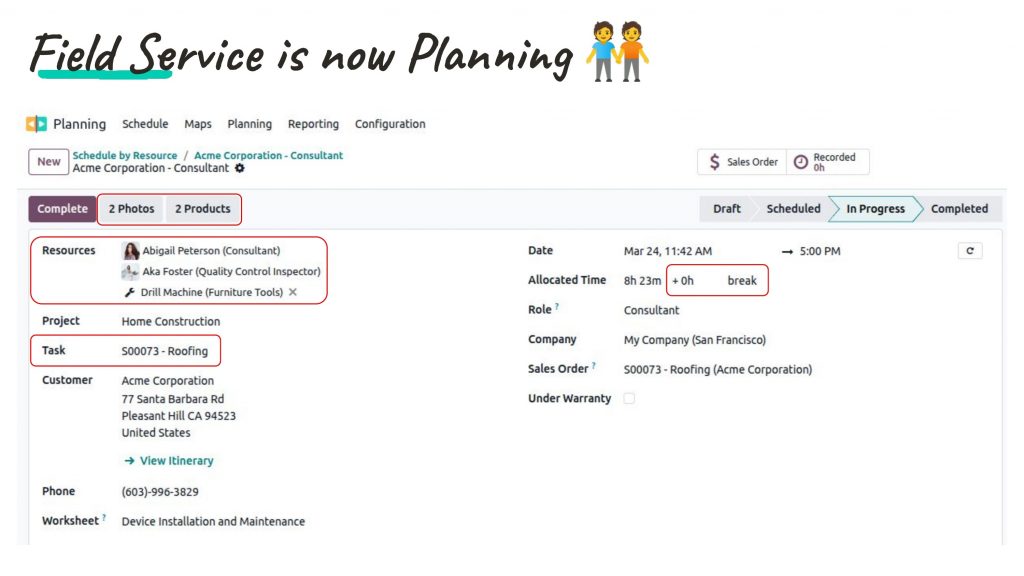Viewport: 1024px width, 576px height.
Task: Move the record back to Draft stage
Action: pos(726,208)
